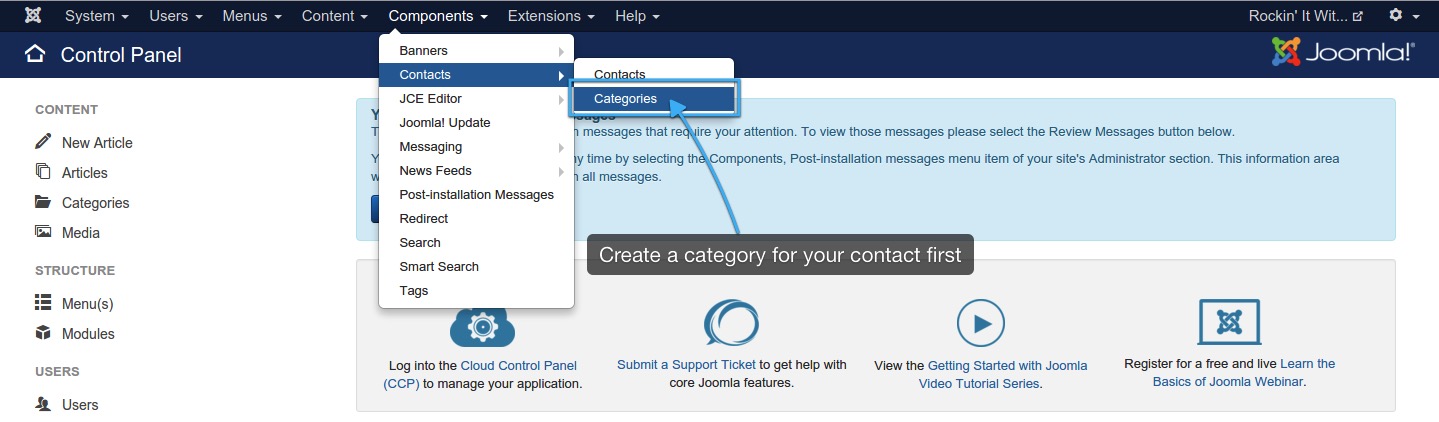Viewport: 1439px width, 422px height.
Task: Open the Users top menu
Action: [176, 16]
